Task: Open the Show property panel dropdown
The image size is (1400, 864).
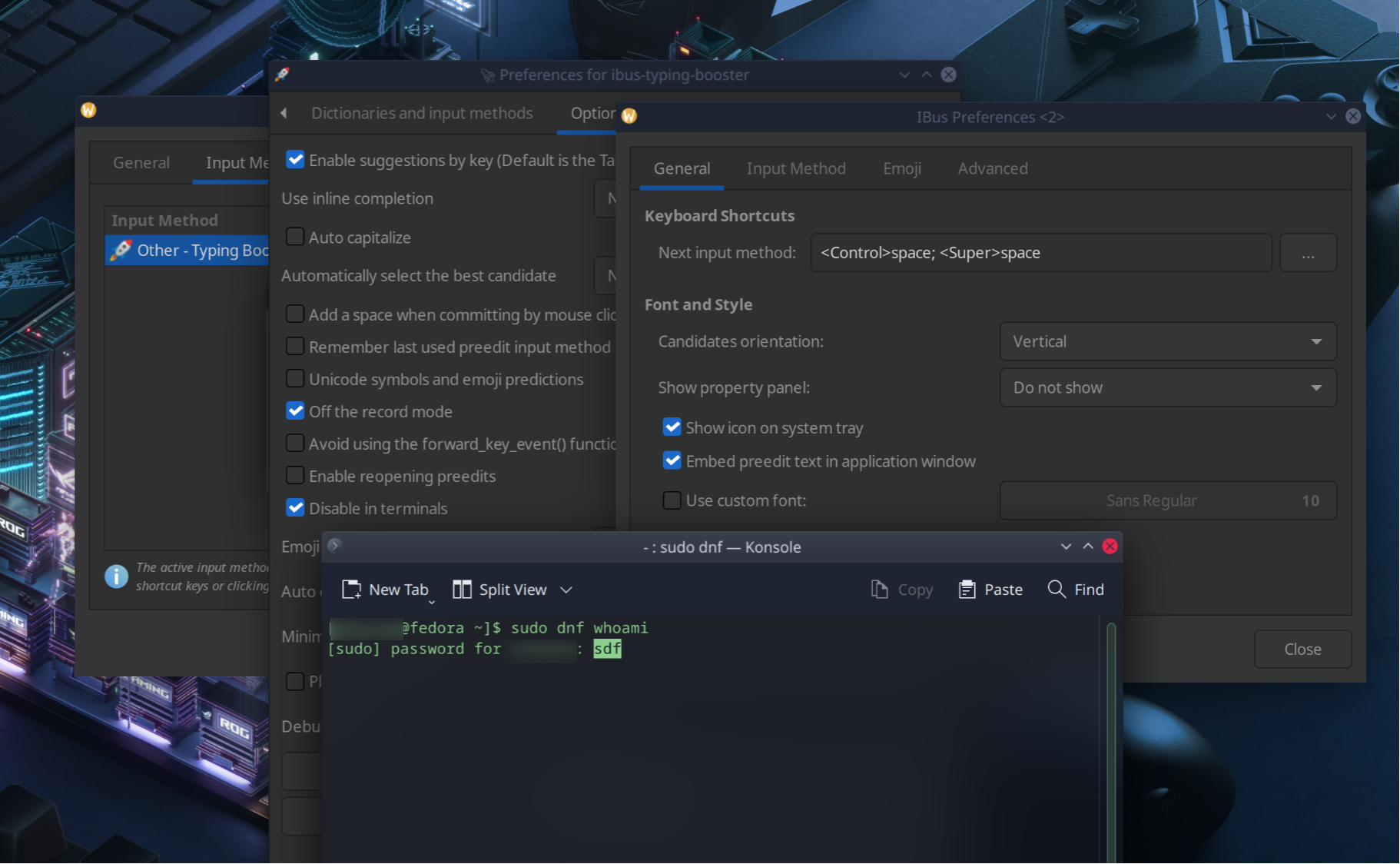Action: 1167,387
